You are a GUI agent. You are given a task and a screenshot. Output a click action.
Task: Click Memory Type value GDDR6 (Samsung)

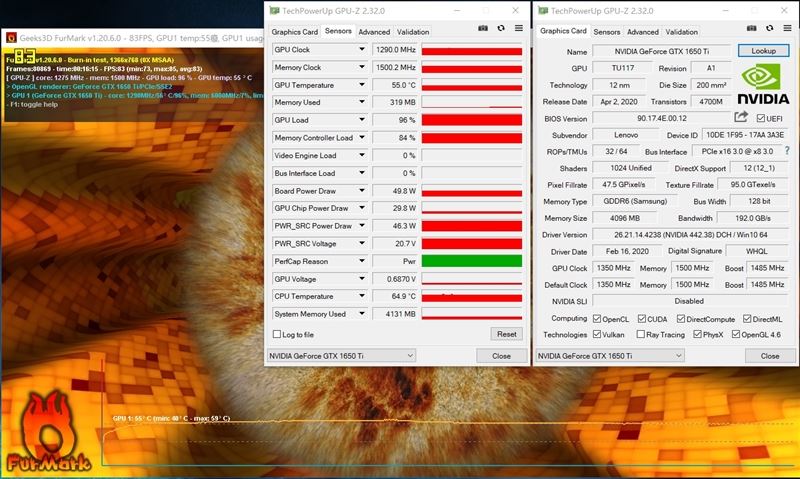pyautogui.click(x=635, y=201)
